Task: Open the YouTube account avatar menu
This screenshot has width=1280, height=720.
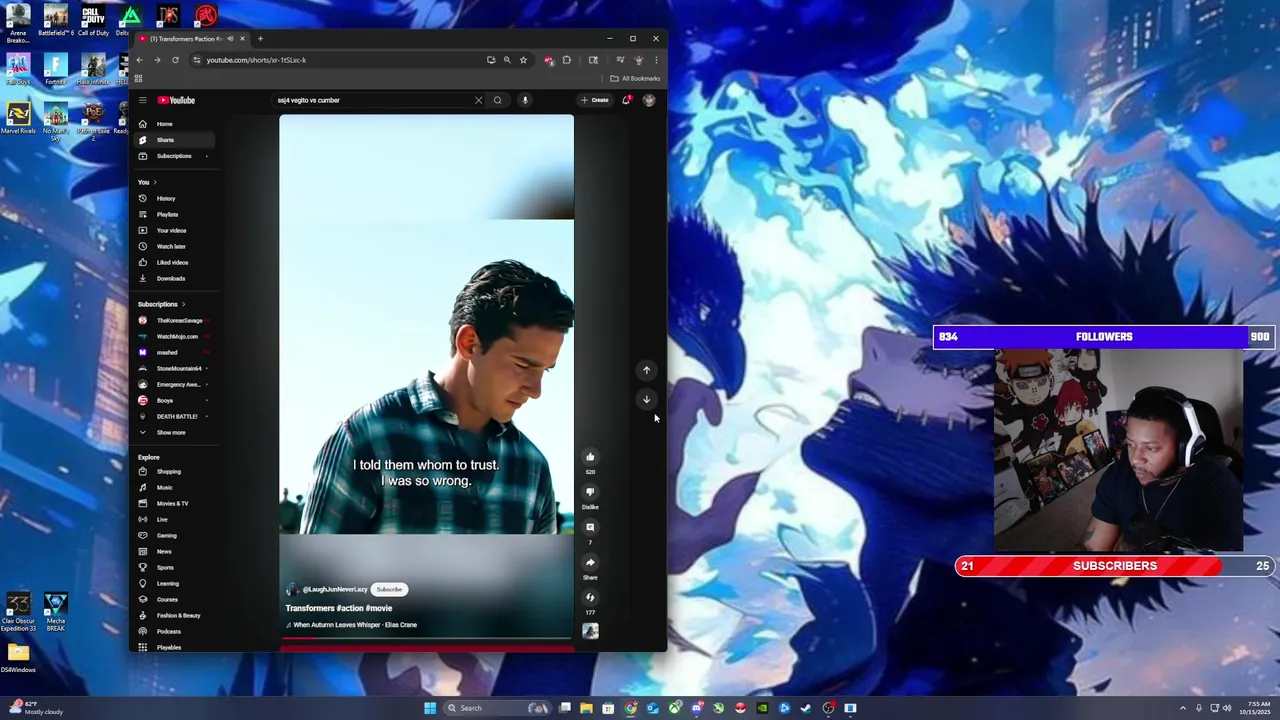Action: (649, 100)
